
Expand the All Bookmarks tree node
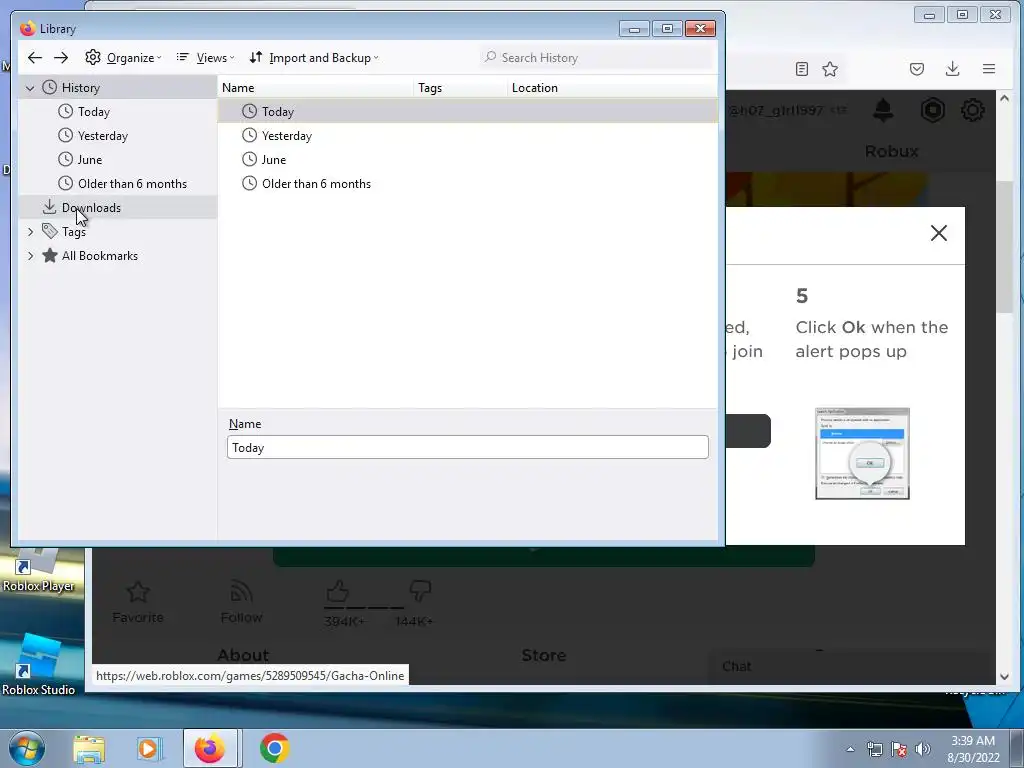(30, 256)
